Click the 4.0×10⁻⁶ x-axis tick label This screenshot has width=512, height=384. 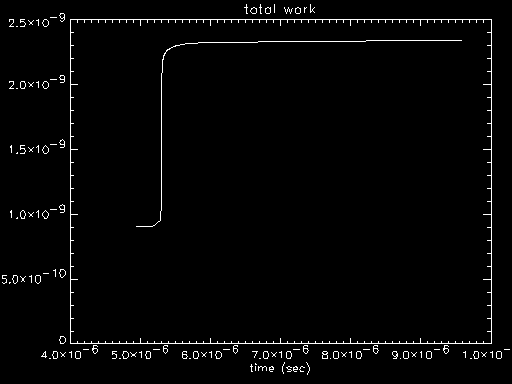(x=70, y=352)
